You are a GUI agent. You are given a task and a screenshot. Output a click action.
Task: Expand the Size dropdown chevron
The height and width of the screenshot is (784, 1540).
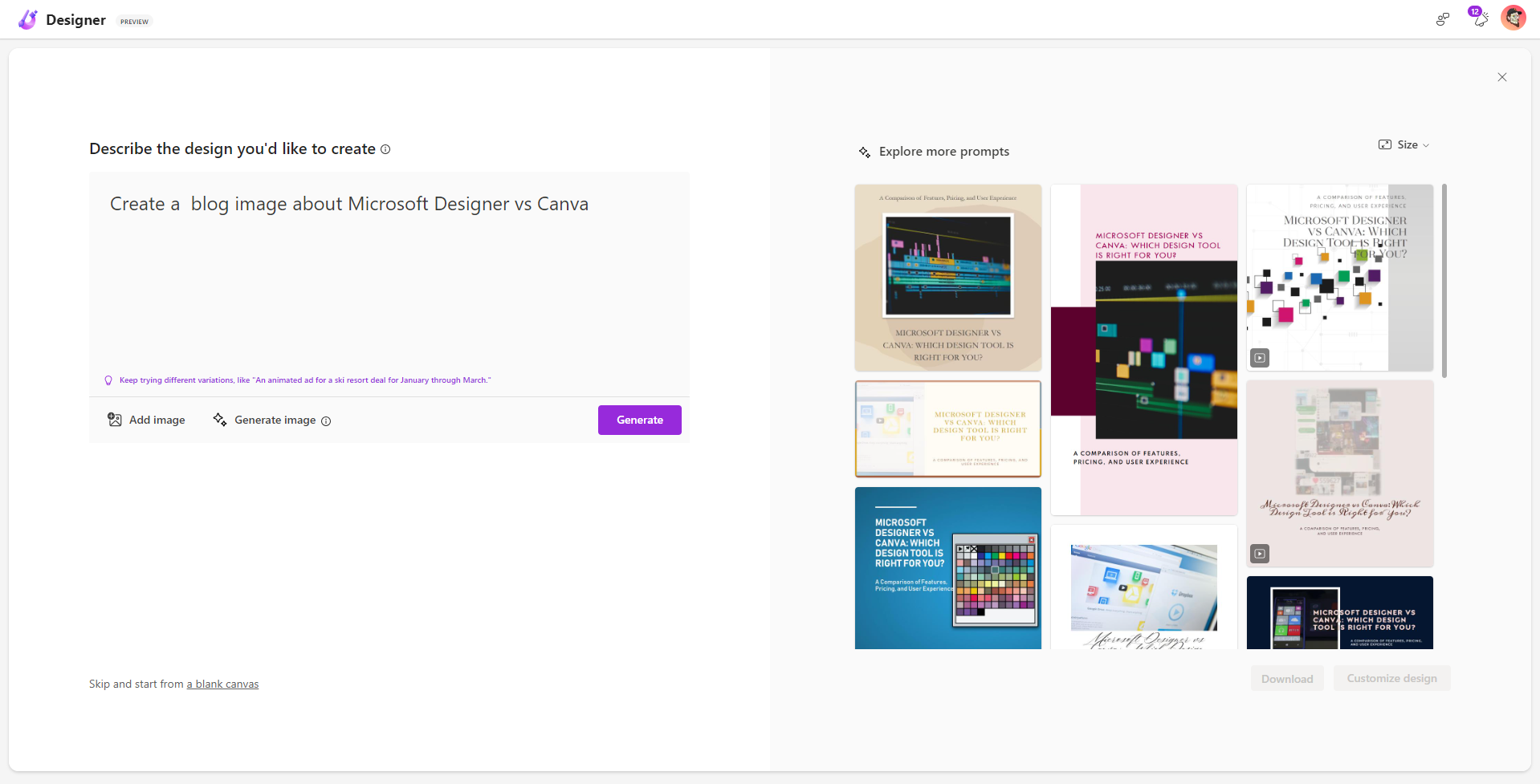[x=1426, y=146]
